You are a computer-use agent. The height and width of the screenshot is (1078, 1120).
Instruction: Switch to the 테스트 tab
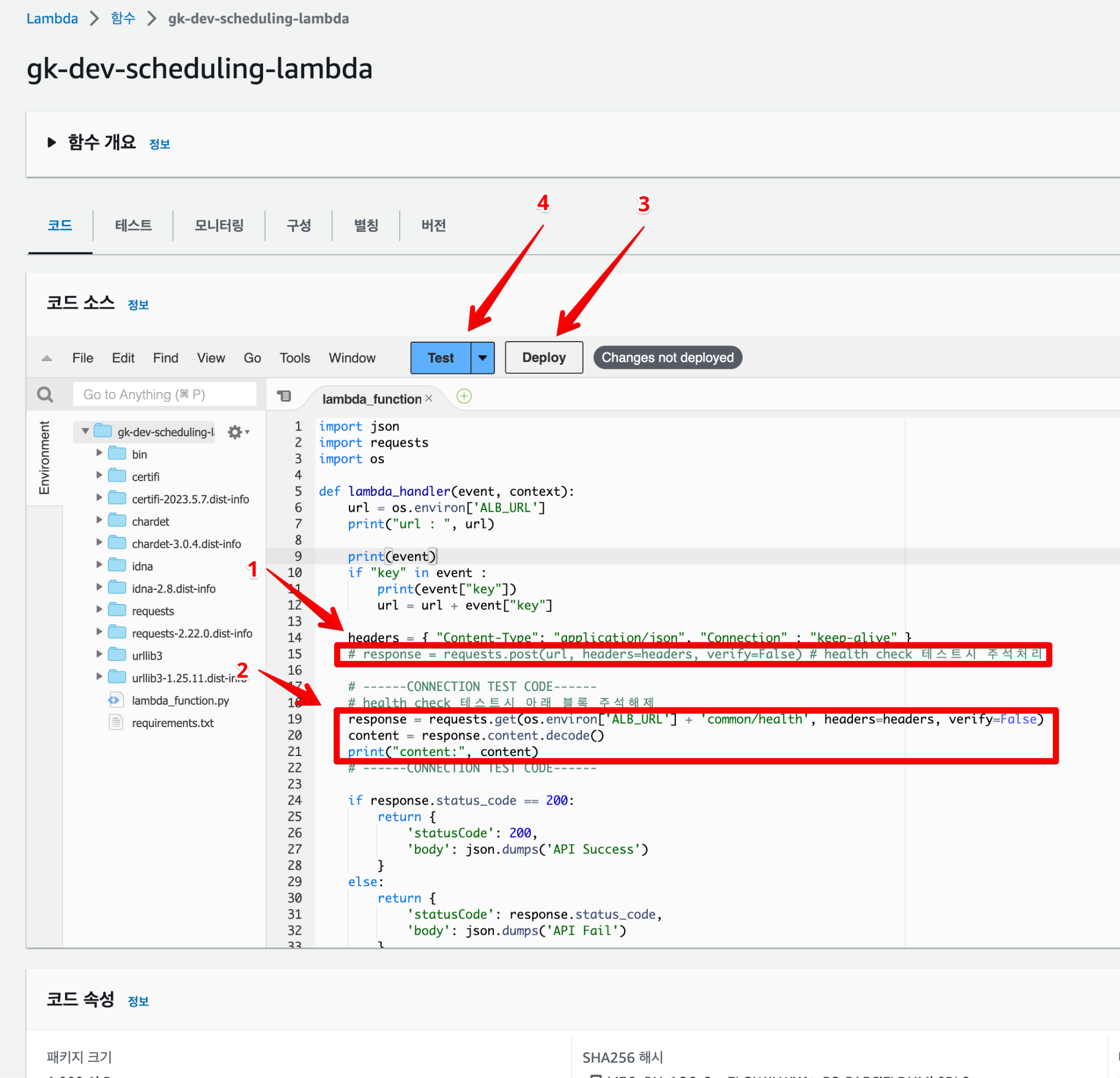click(x=133, y=225)
